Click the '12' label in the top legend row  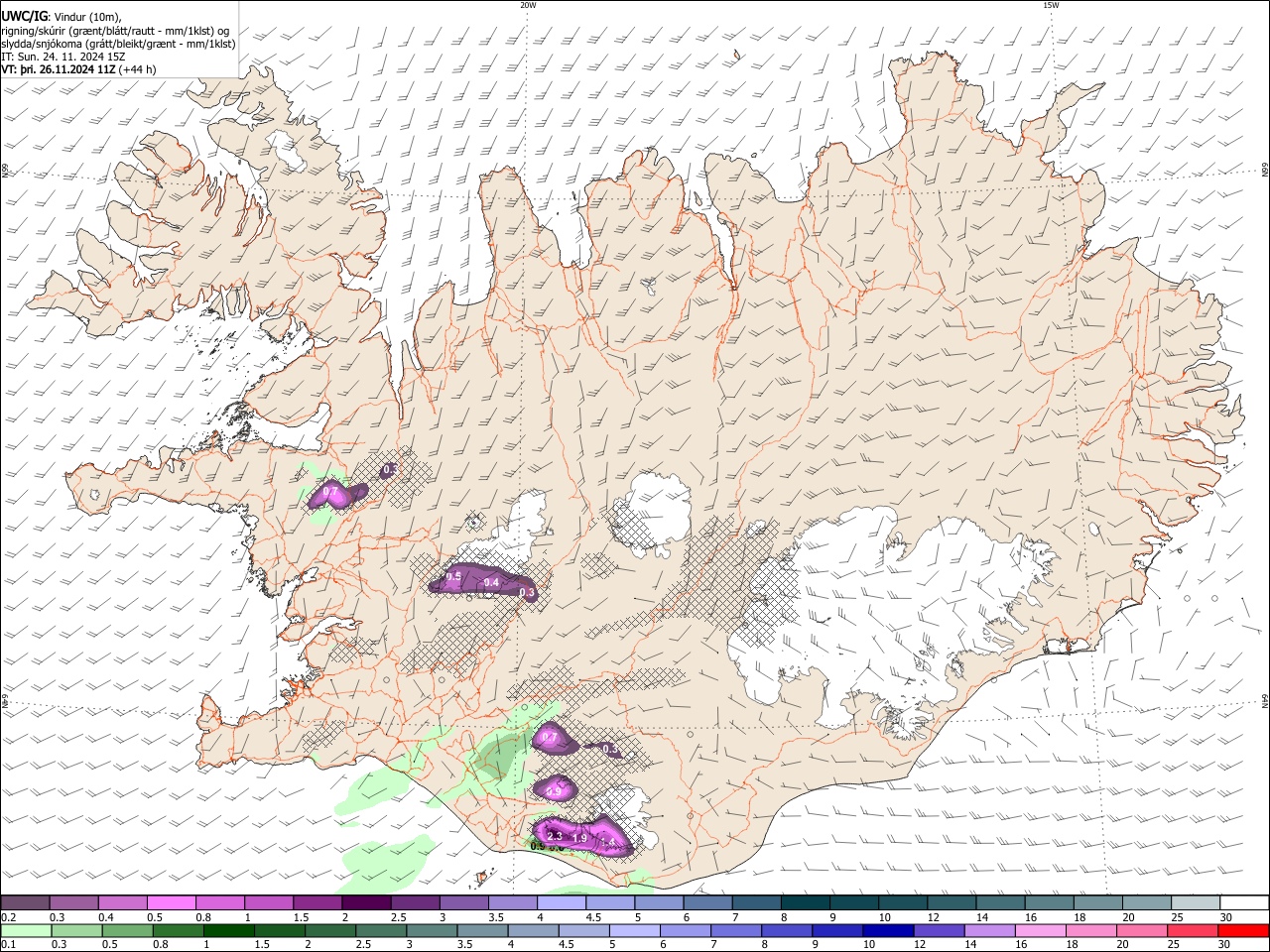click(x=934, y=917)
